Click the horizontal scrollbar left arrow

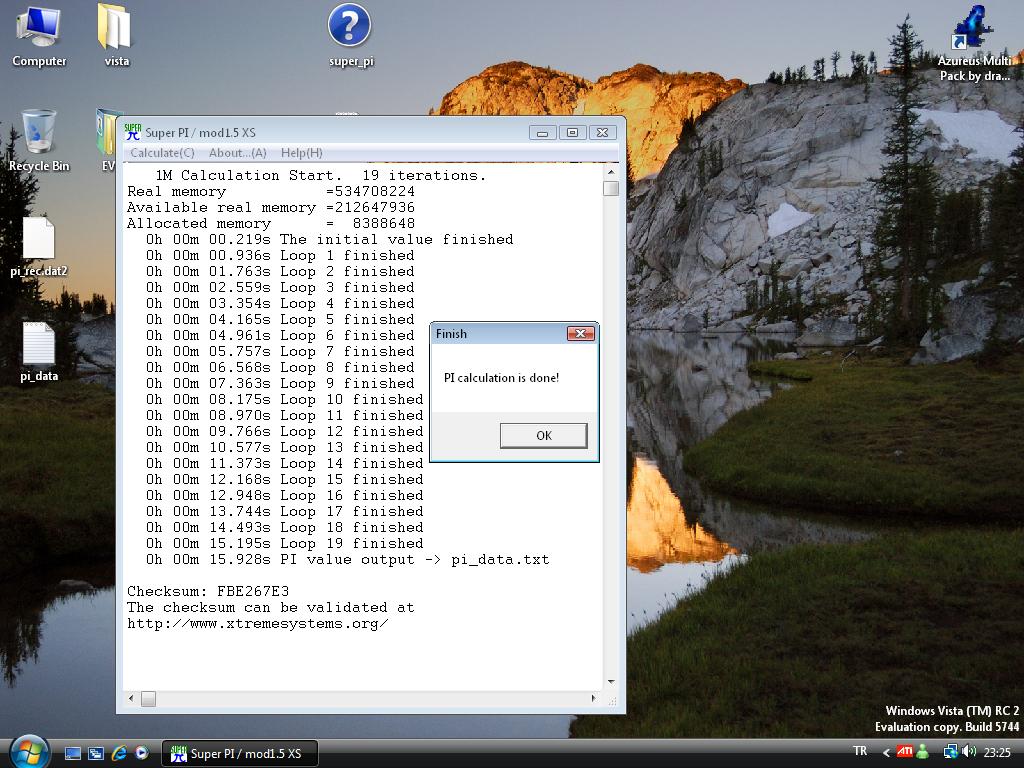click(131, 698)
